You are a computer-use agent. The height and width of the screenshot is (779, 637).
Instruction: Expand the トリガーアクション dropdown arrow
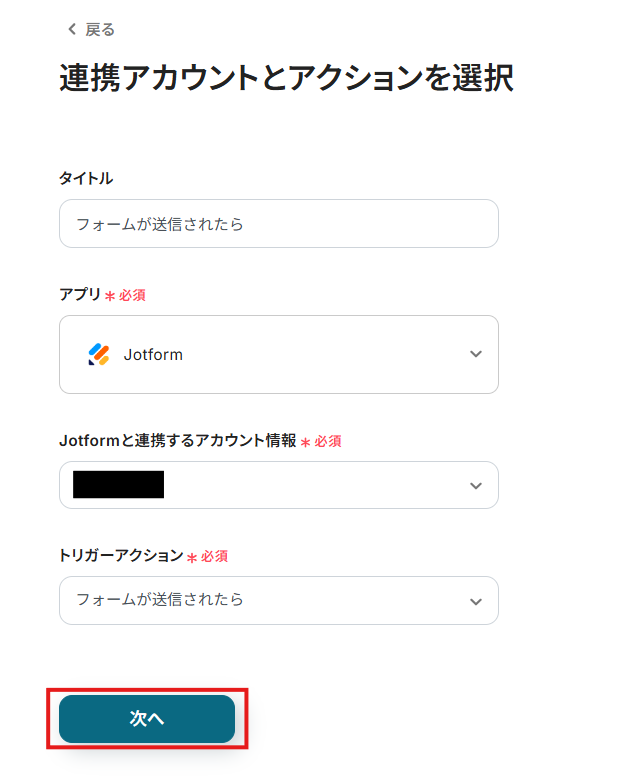coord(476,601)
